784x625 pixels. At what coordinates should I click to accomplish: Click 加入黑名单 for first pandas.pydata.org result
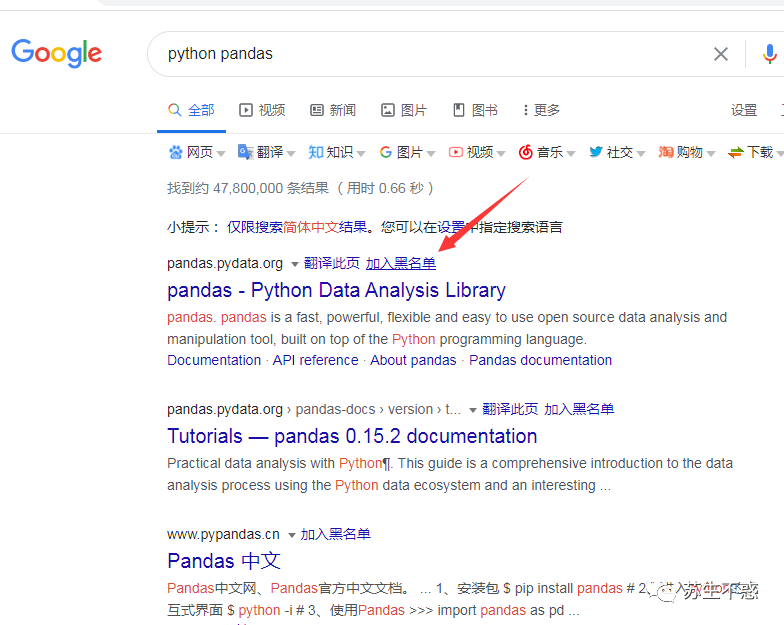(x=400, y=264)
